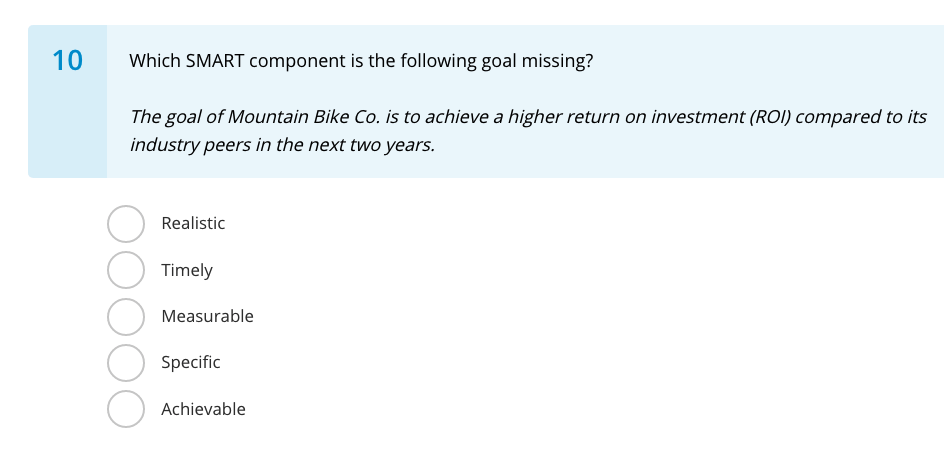Click the "Which SMART component" question line

pyautogui.click(x=361, y=61)
